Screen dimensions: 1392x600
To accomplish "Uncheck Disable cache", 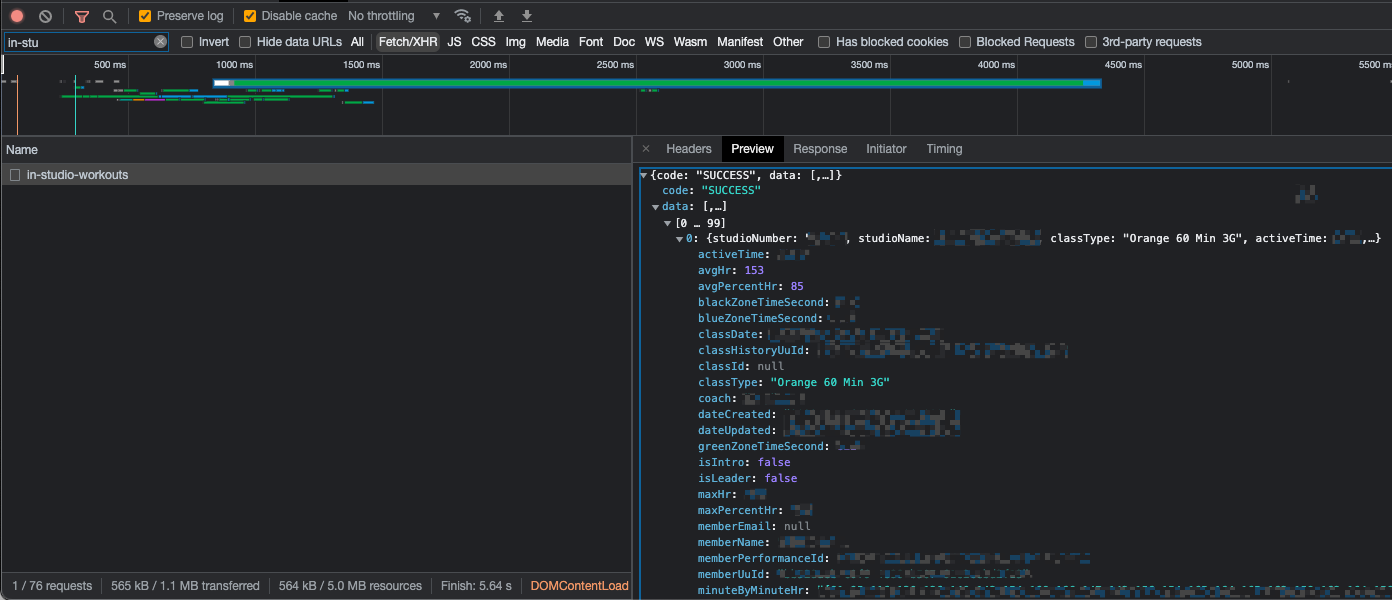I will [250, 16].
